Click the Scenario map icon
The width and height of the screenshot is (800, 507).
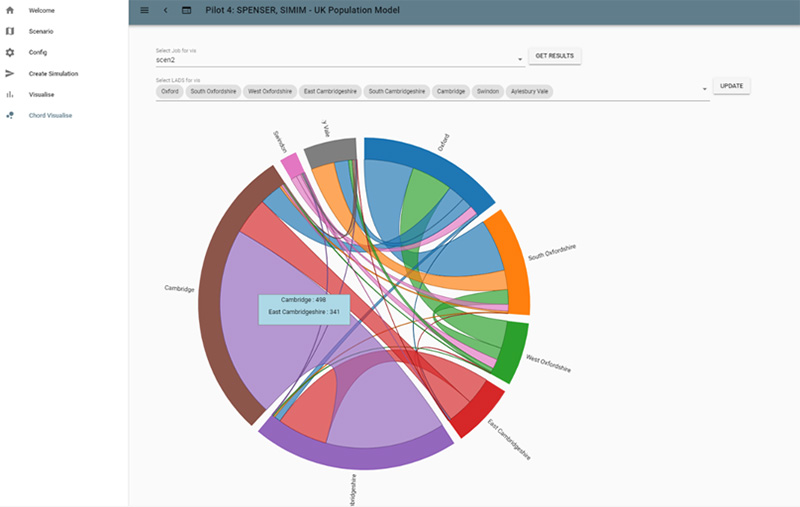click(x=10, y=31)
